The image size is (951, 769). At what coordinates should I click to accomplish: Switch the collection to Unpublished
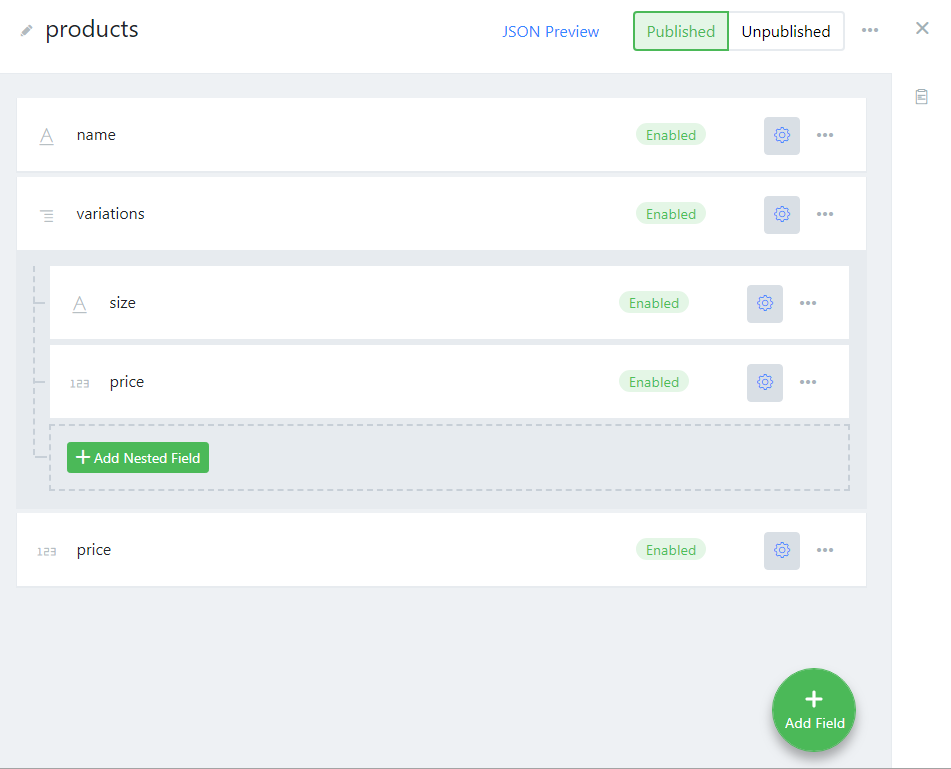point(786,31)
